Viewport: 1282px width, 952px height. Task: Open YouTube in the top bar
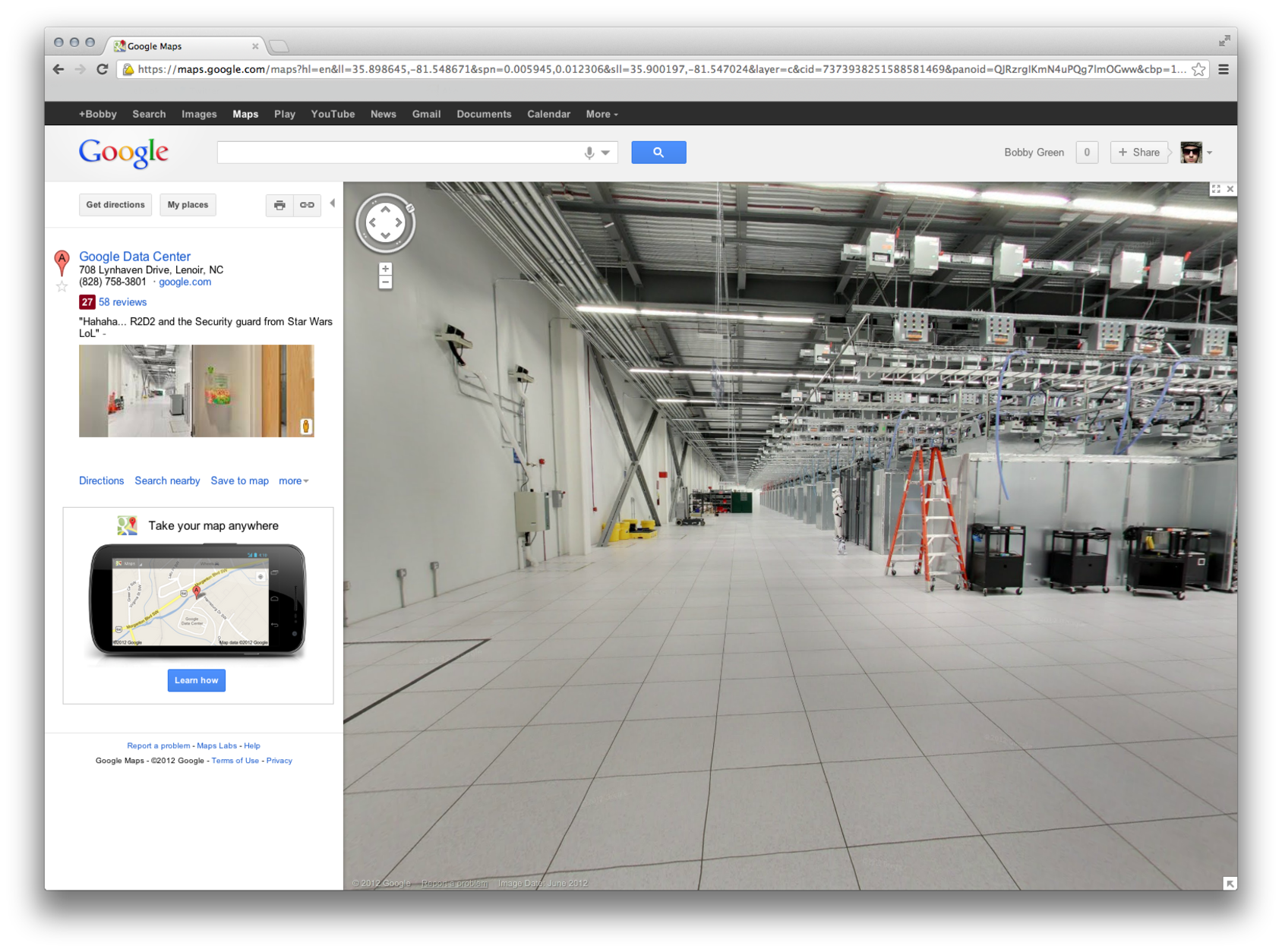[x=333, y=114]
